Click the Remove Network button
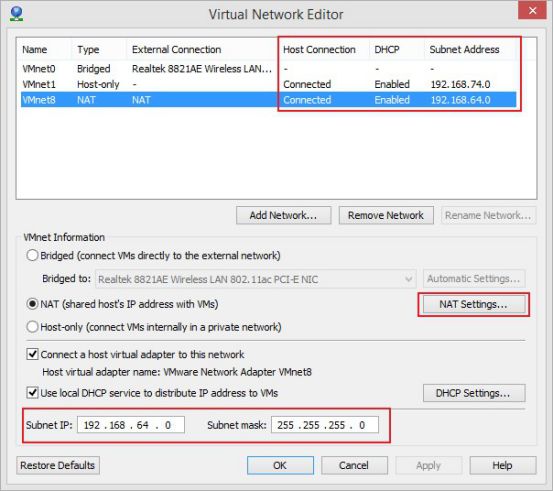Viewport: 554px width, 491px height. coord(386,215)
